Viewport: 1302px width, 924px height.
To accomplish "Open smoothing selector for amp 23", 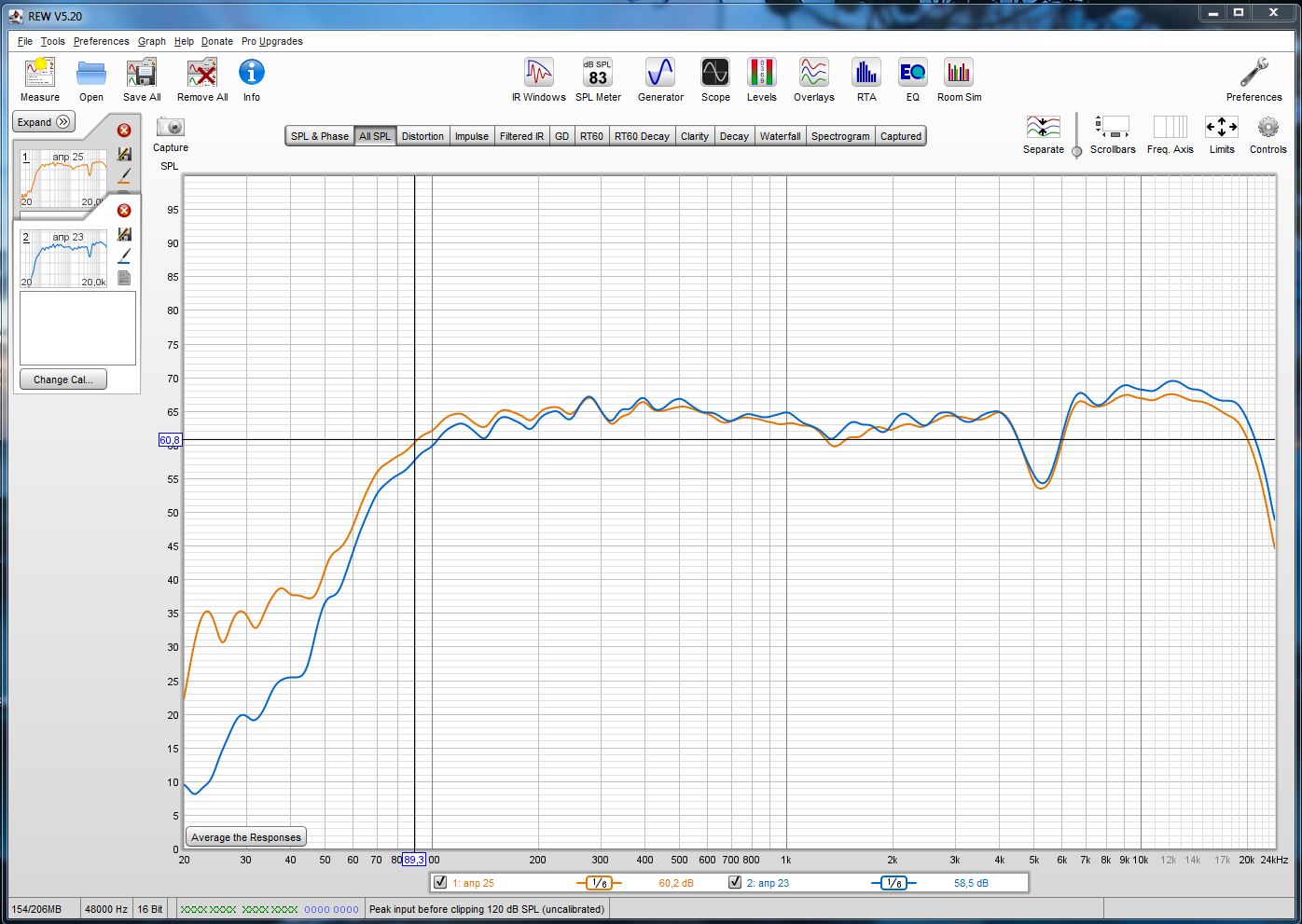I will (x=893, y=883).
